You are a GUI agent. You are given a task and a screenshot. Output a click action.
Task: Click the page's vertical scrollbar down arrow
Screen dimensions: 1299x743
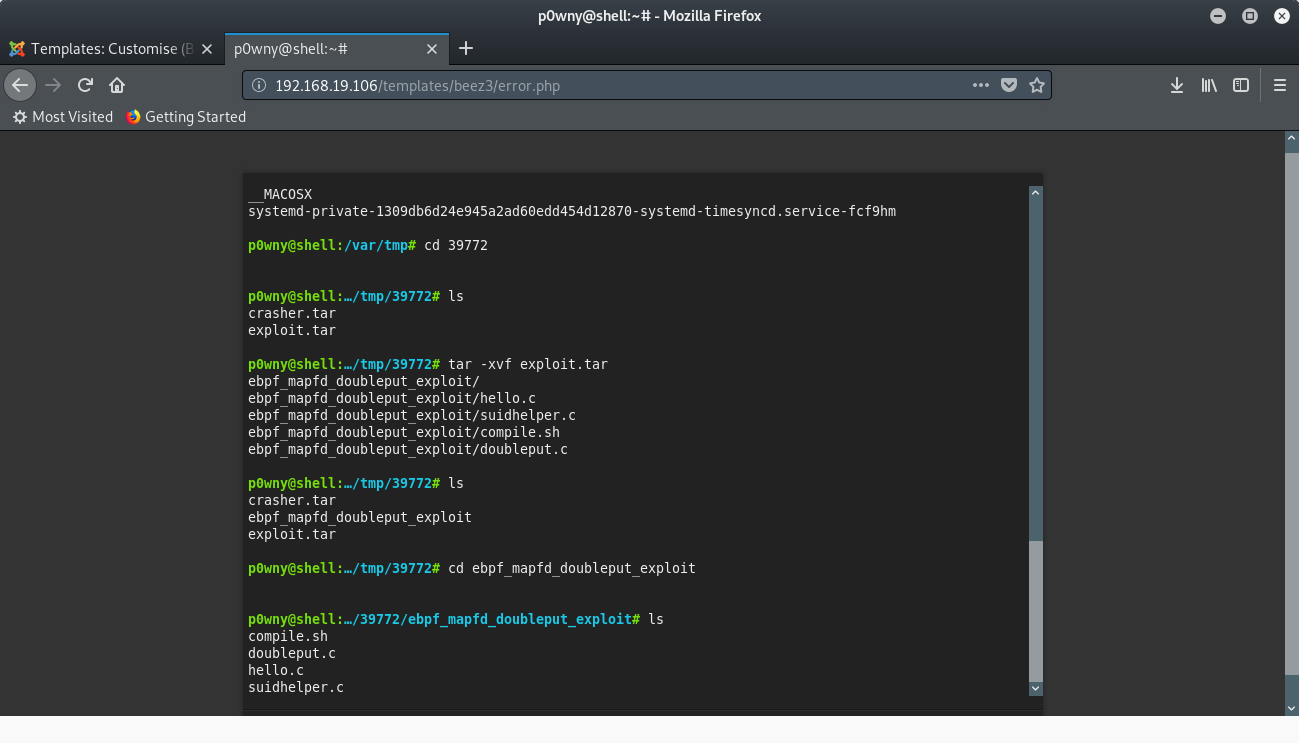coord(1290,707)
